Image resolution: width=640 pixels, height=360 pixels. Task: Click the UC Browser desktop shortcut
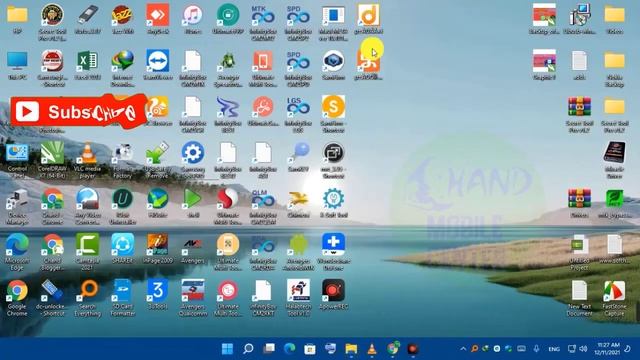point(158,110)
